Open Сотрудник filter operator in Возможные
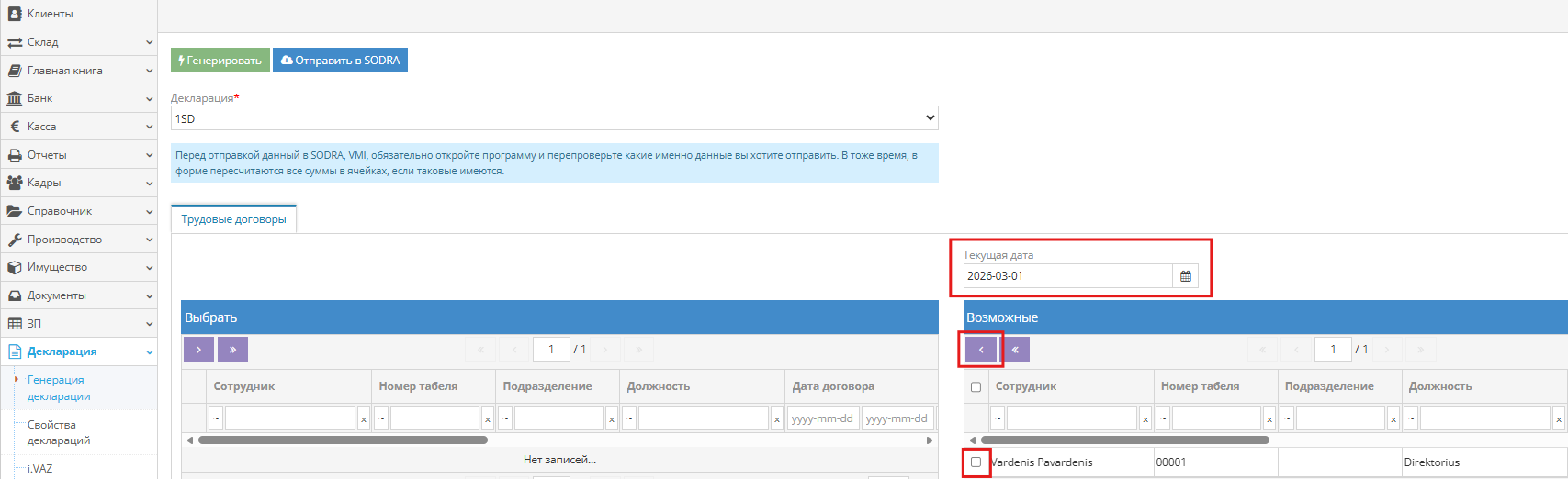This screenshot has width=1568, height=479. pos(998,419)
